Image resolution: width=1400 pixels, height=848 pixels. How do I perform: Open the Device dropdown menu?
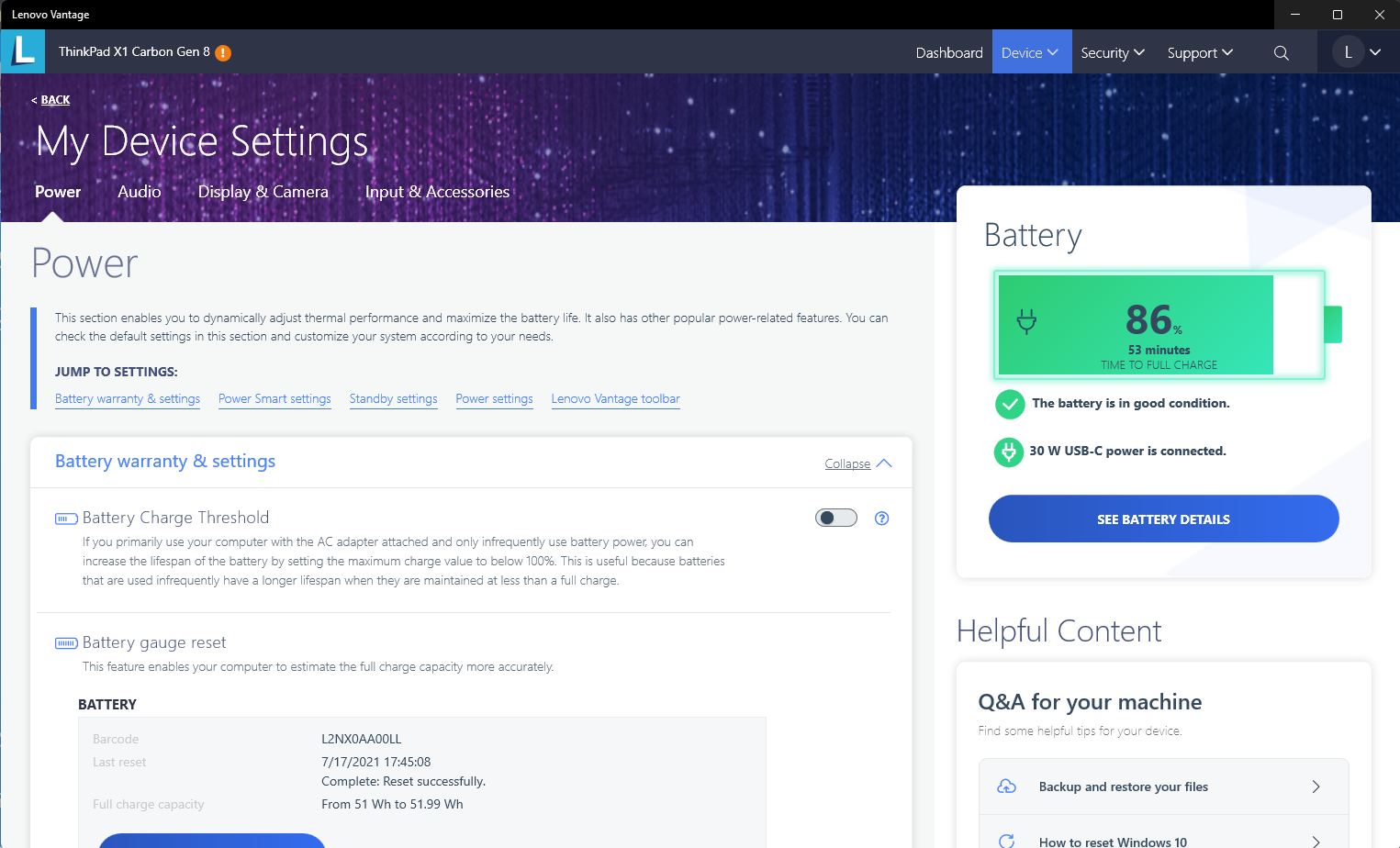tap(1029, 53)
